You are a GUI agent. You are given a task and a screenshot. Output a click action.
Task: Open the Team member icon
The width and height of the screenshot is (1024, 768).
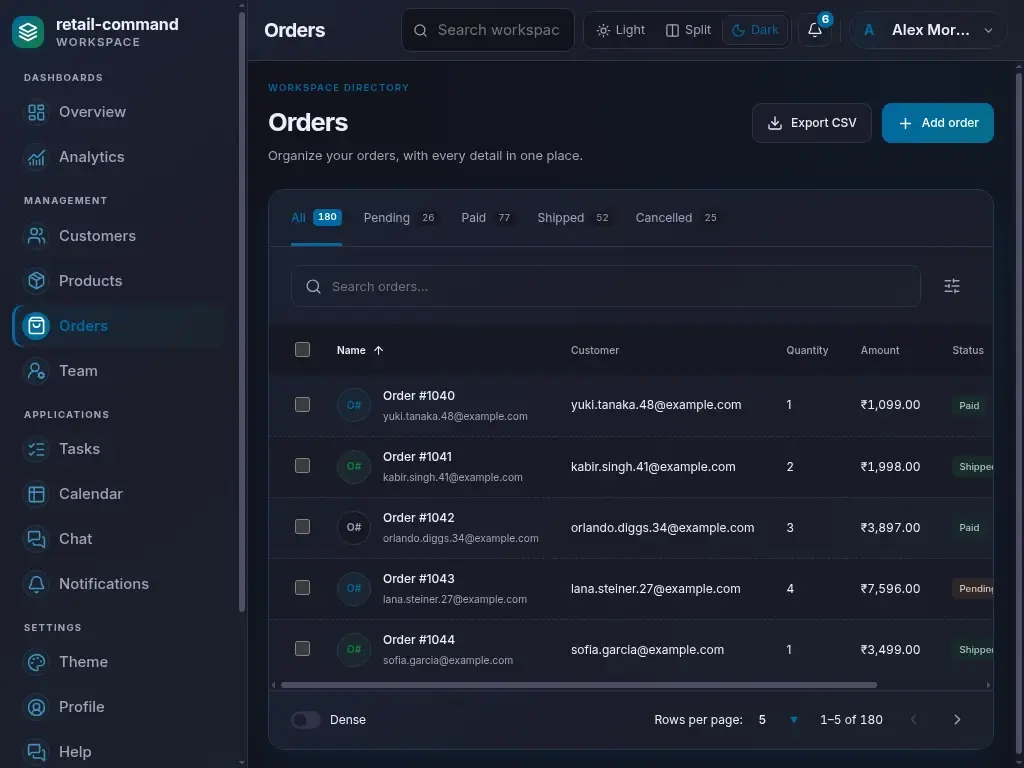(37, 371)
